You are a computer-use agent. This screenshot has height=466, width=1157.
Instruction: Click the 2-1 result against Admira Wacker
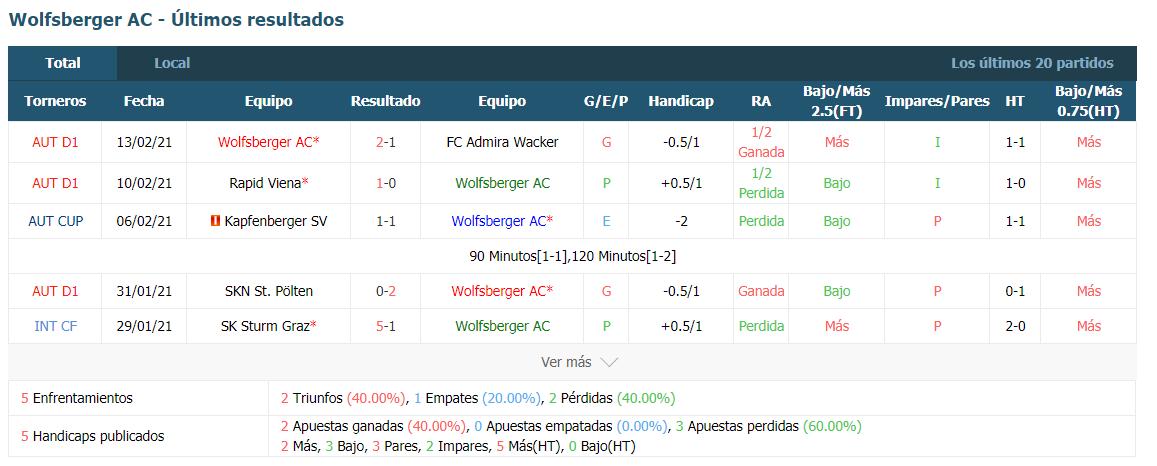pyautogui.click(x=385, y=142)
